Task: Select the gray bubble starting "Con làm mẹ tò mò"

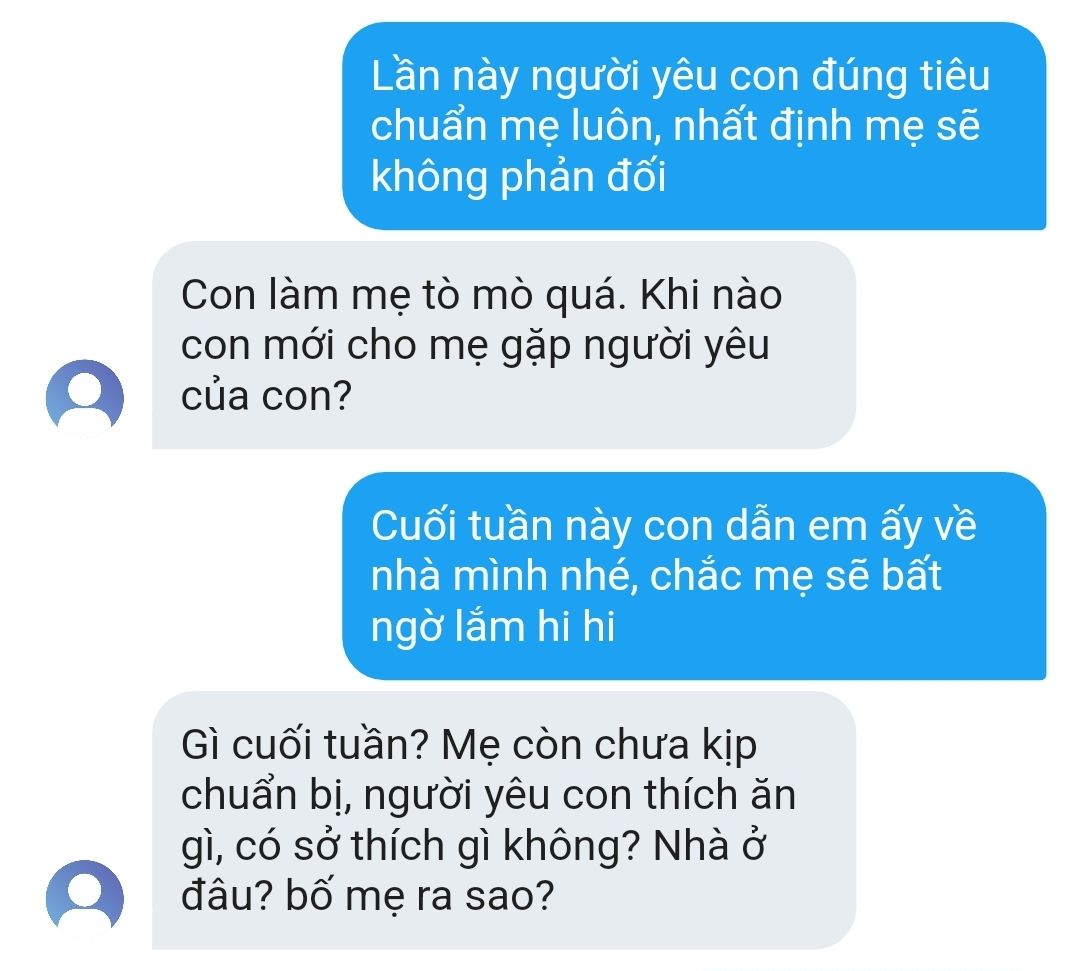Action: coord(503,345)
